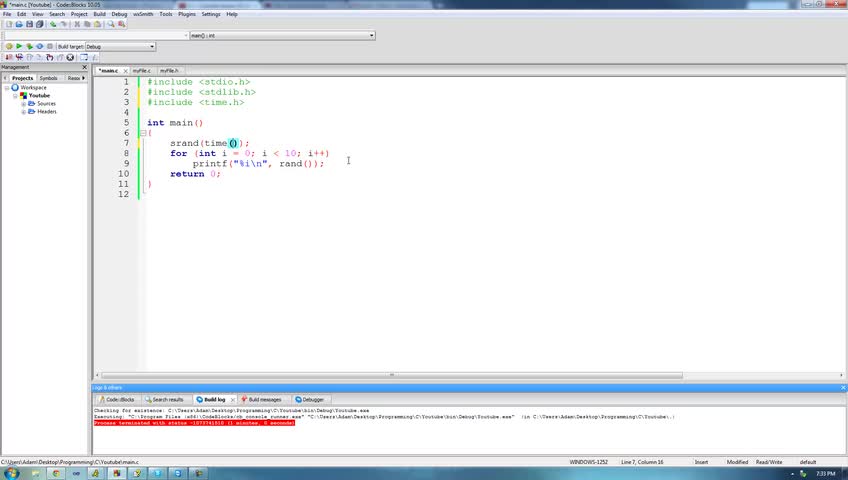Open the Settings menu
This screenshot has height=480, width=848.
point(211,14)
